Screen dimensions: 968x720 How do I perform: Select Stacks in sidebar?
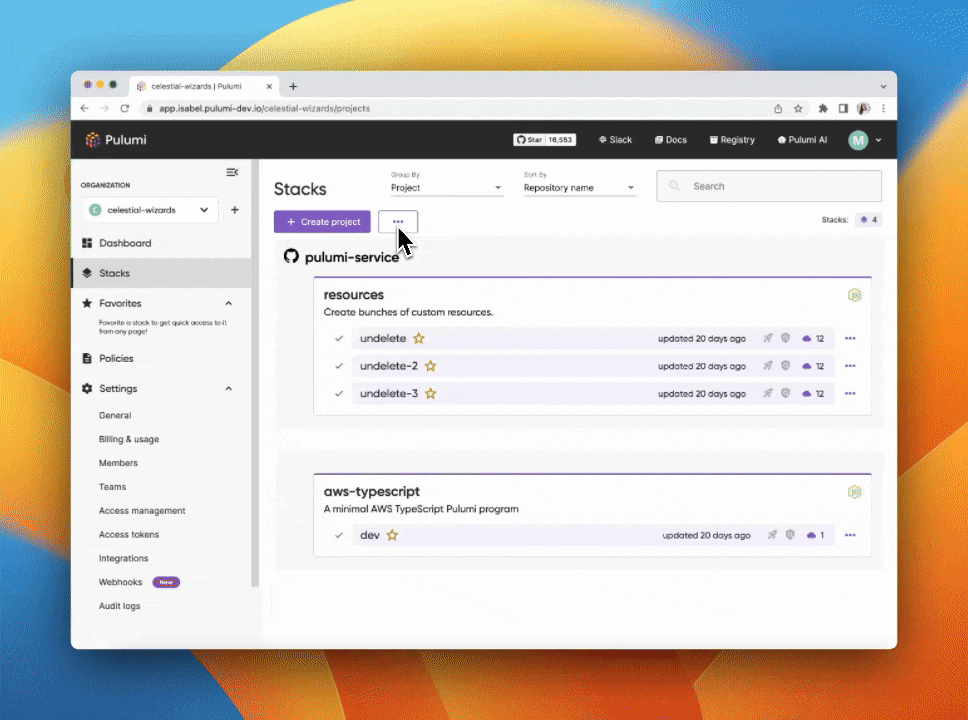pyautogui.click(x=161, y=273)
